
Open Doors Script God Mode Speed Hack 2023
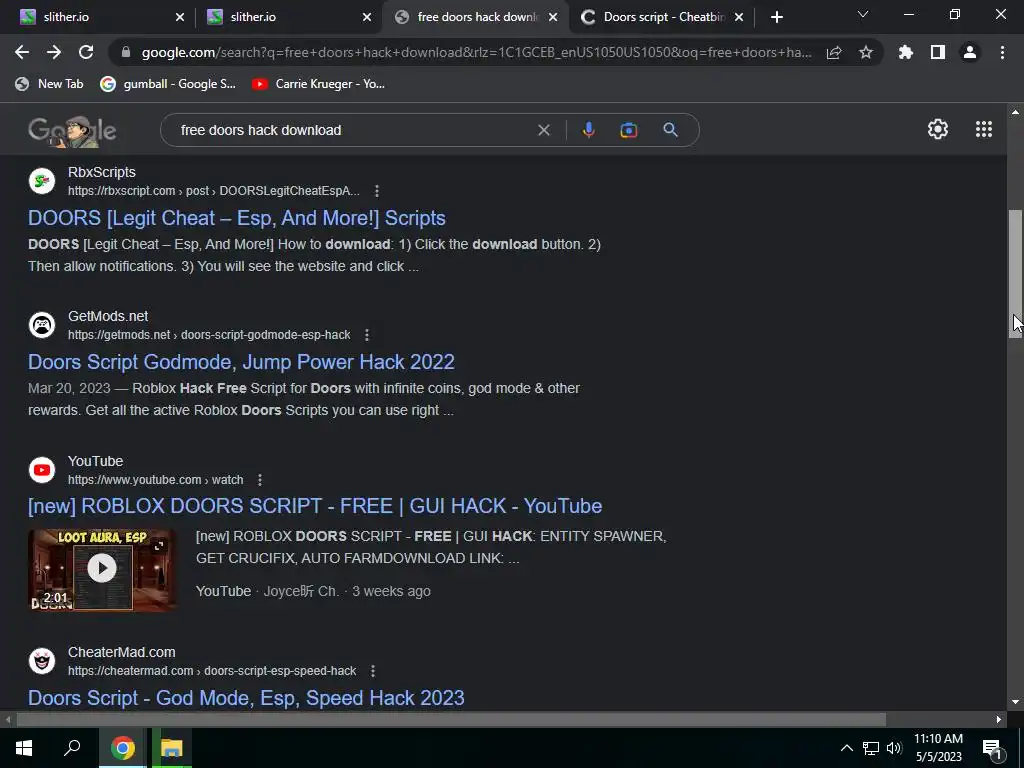[246, 698]
